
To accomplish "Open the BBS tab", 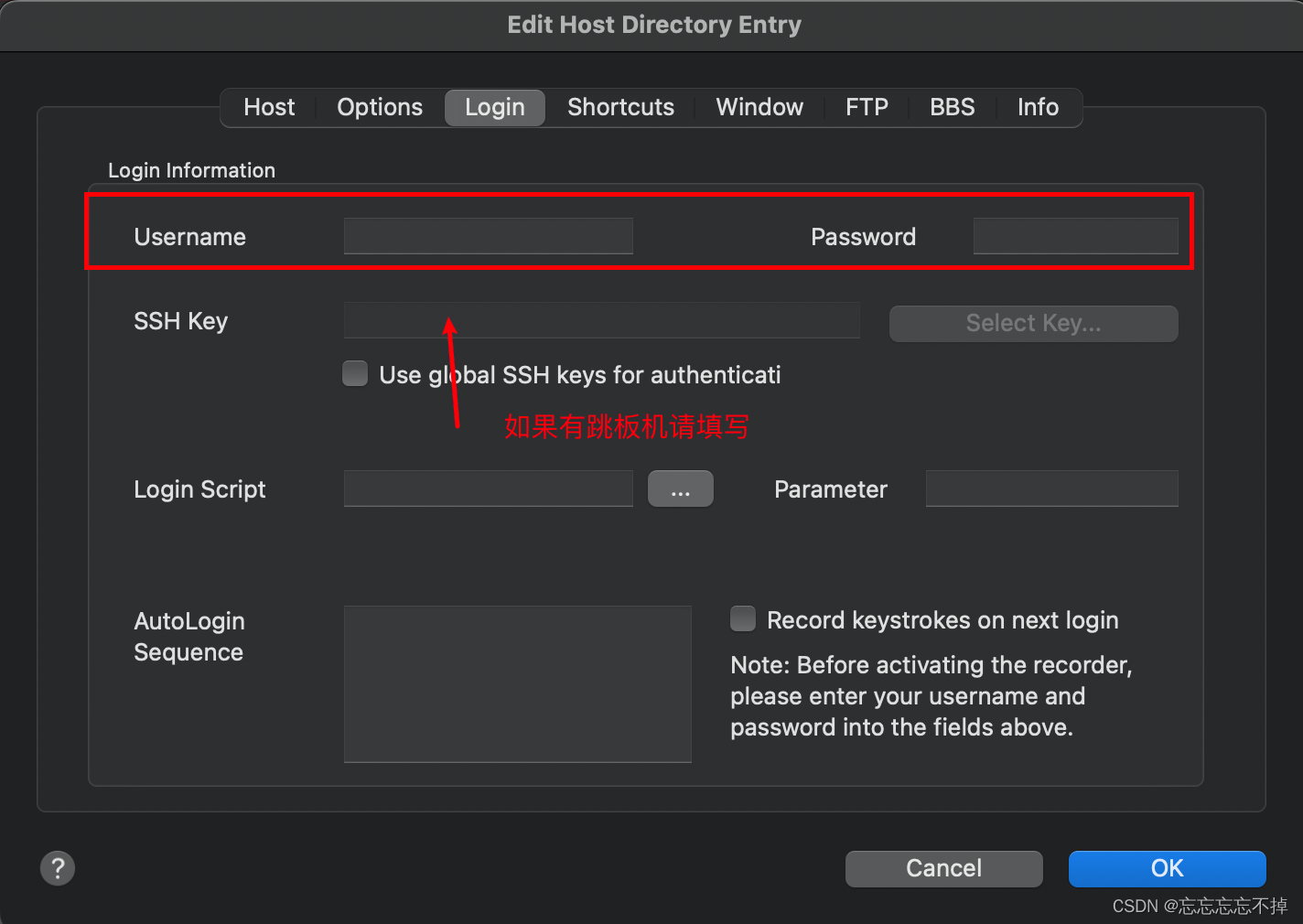I will point(953,107).
